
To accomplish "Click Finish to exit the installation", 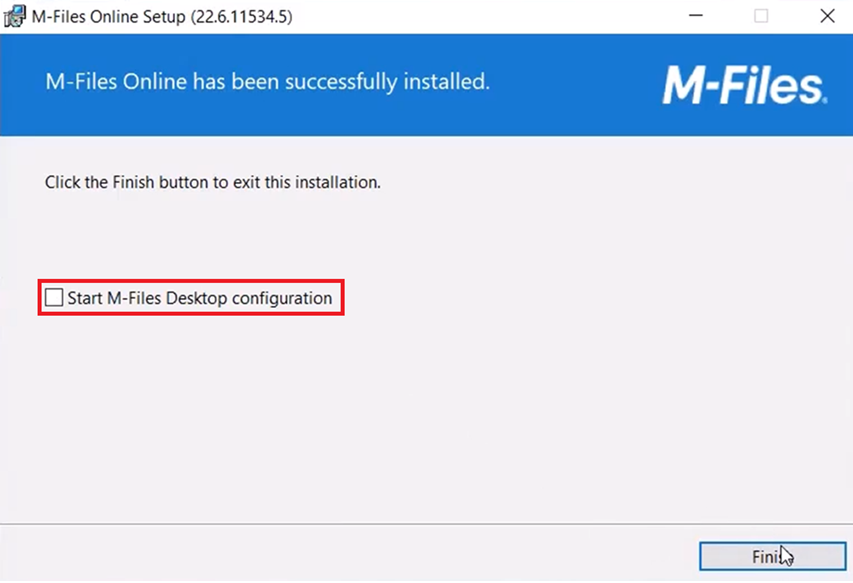I will click(x=772, y=556).
